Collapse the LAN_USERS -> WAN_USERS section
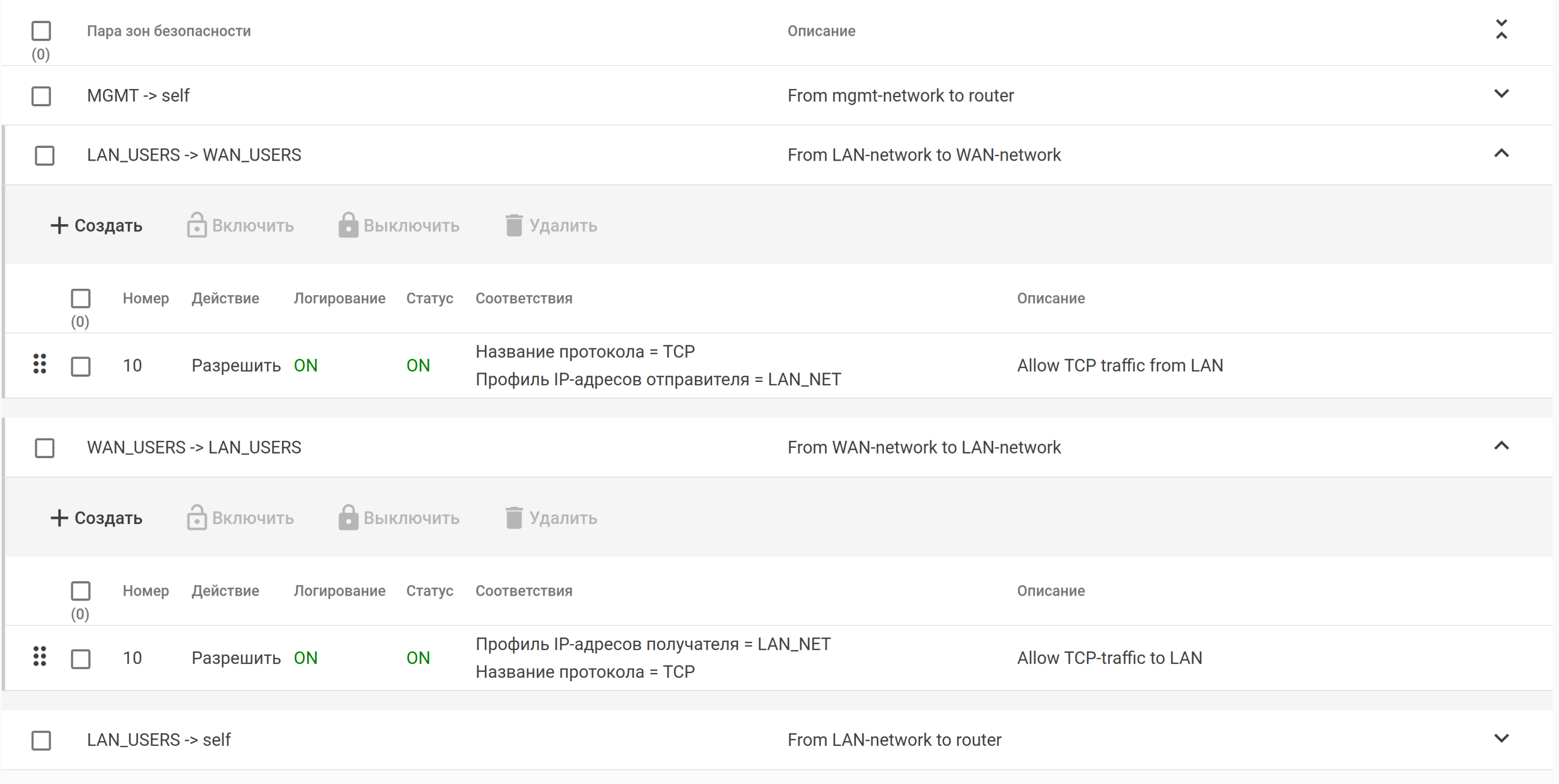This screenshot has height=784, width=1559. click(x=1501, y=154)
